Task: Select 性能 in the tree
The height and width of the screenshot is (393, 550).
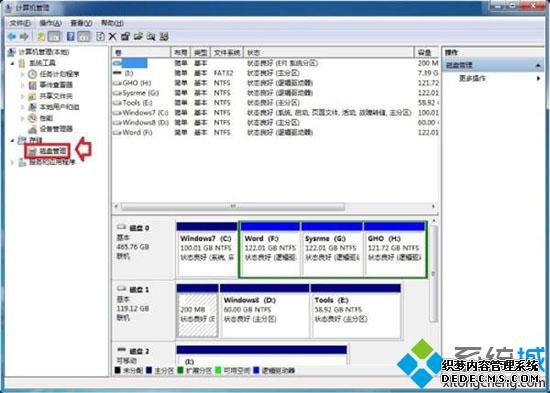Action: [x=46, y=118]
